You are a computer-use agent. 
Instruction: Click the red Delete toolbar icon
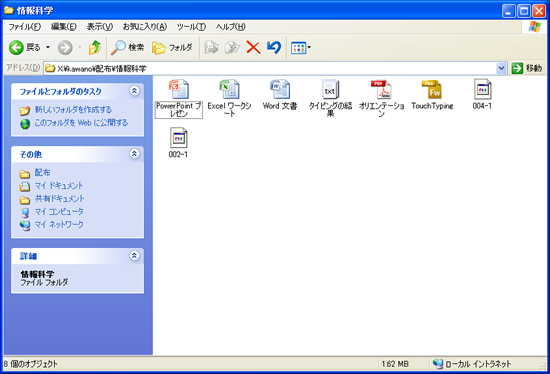point(253,47)
